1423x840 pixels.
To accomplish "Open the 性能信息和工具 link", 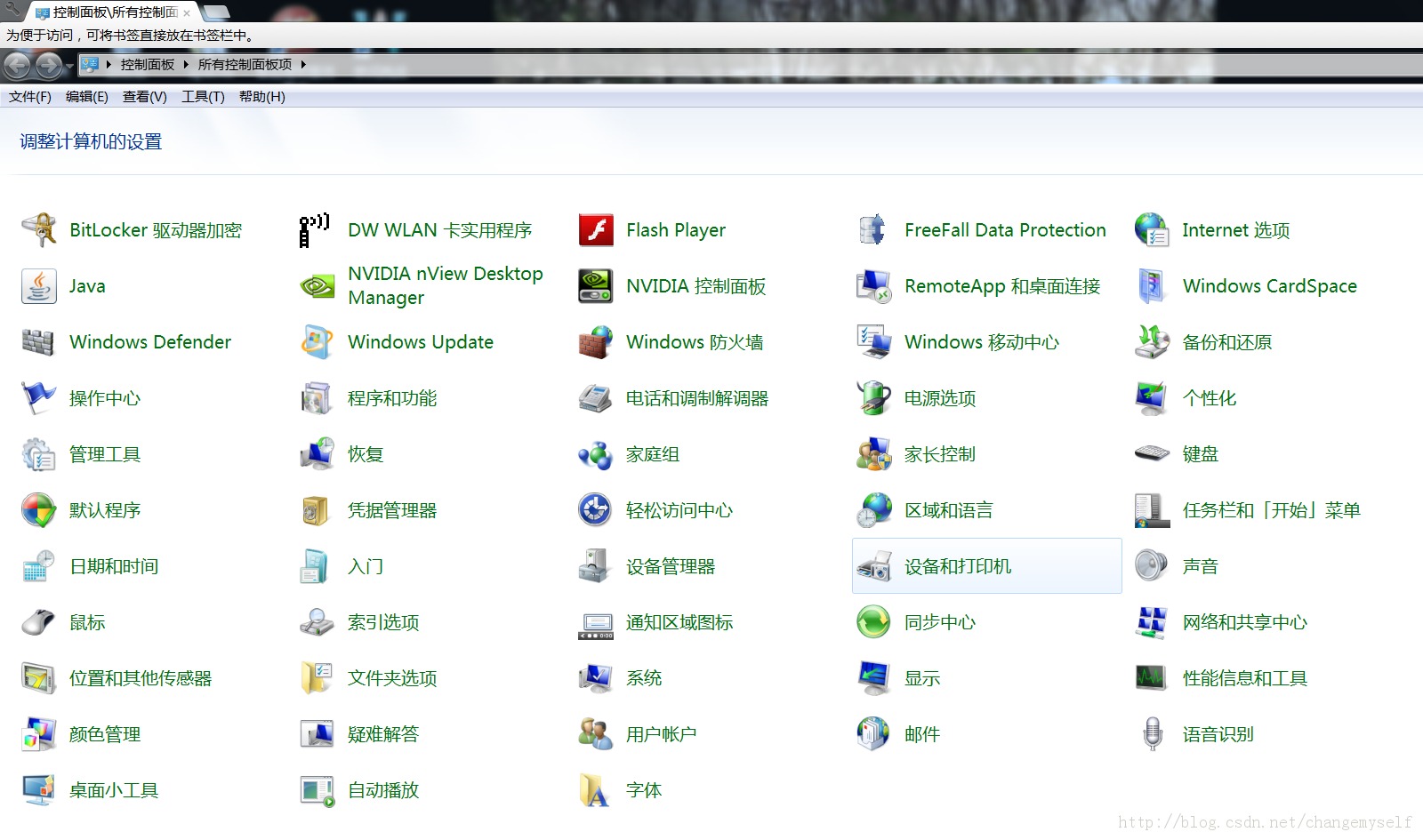I will [x=1245, y=678].
